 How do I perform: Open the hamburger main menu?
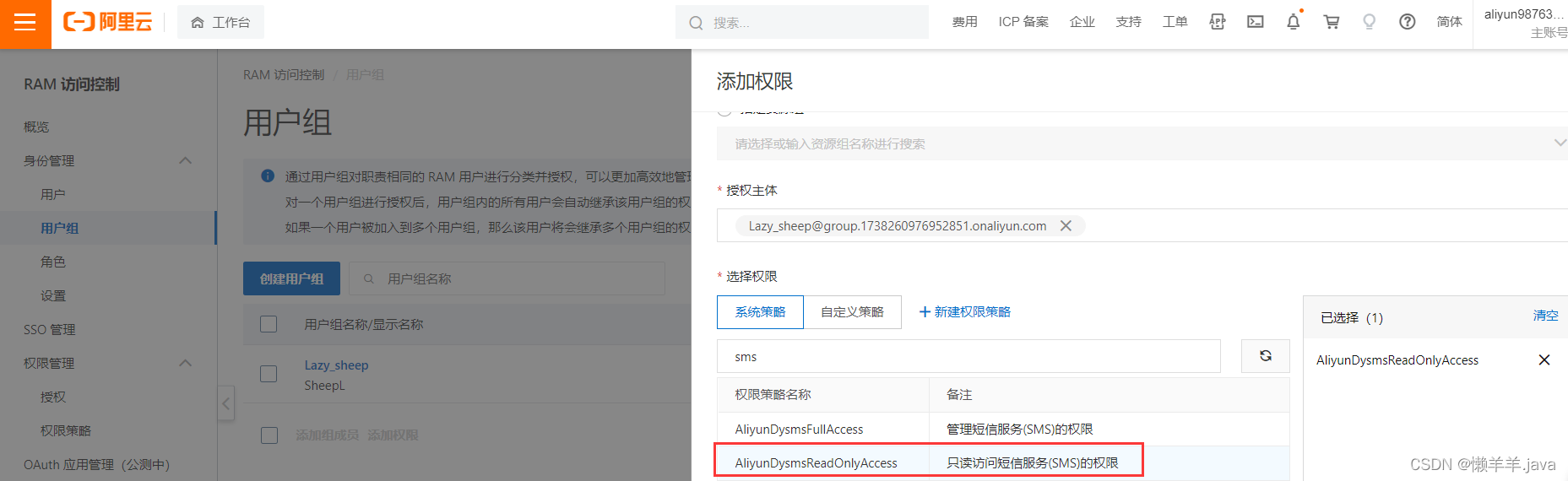(25, 23)
